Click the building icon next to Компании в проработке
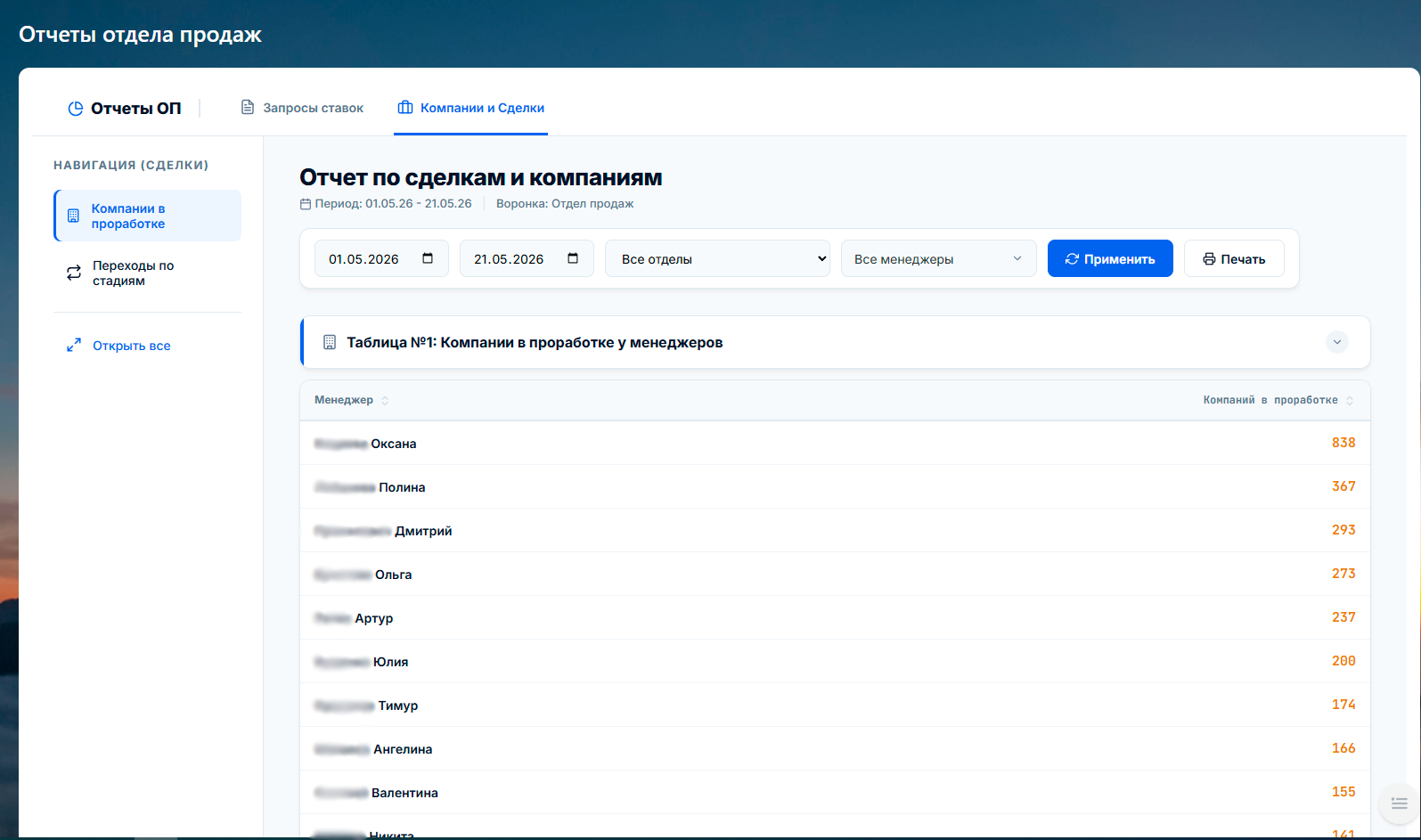 click(74, 216)
